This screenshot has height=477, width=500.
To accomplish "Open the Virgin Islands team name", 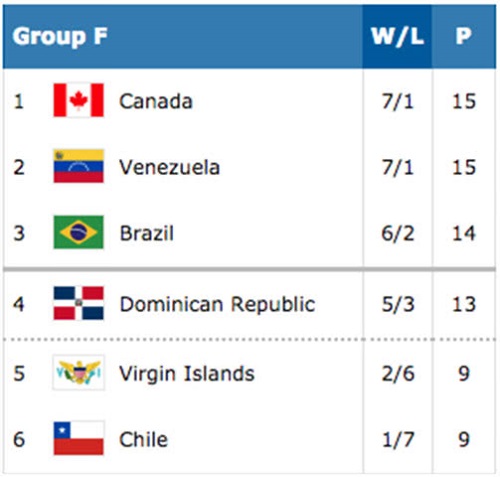I will pos(187,373).
